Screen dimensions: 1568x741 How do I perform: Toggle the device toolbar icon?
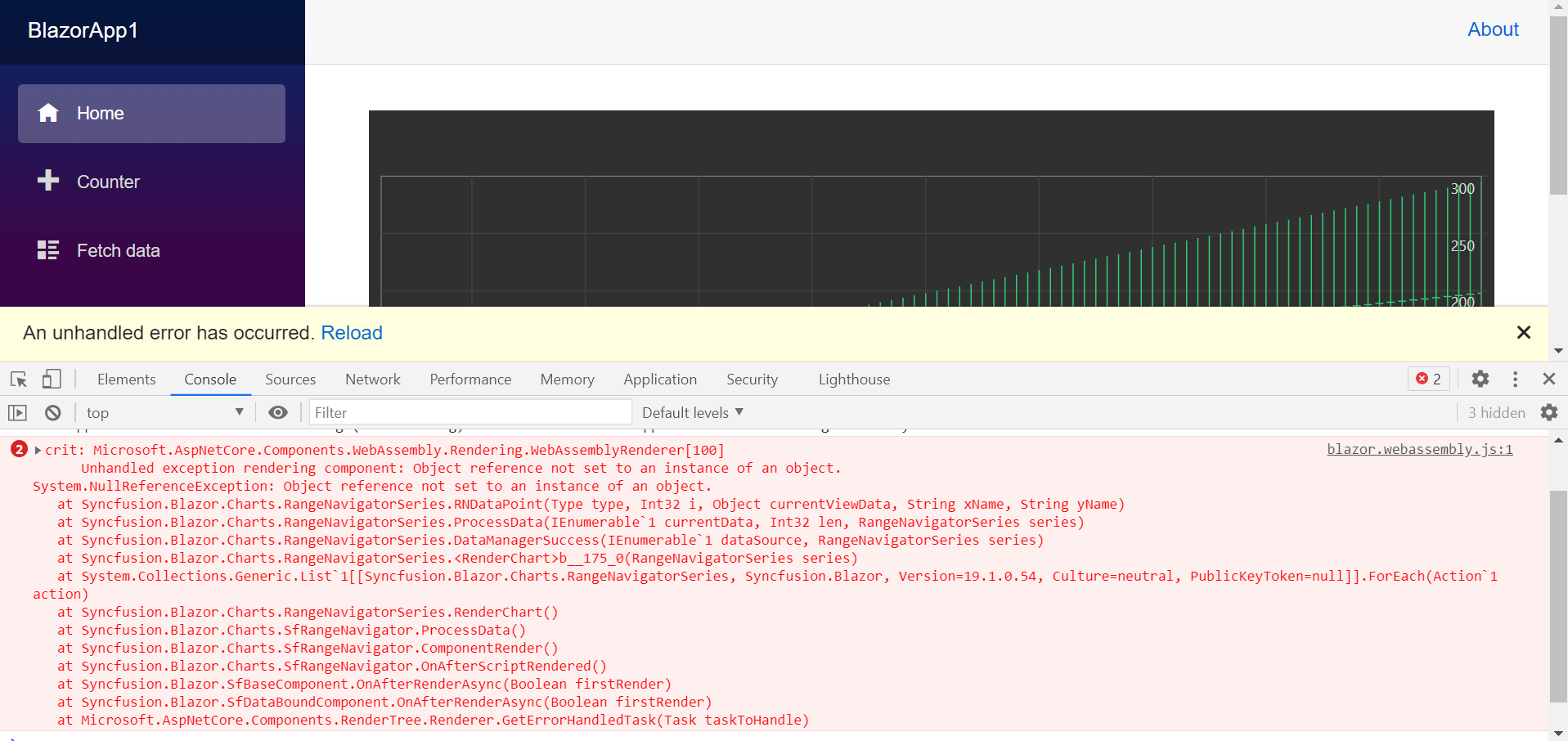pos(52,379)
